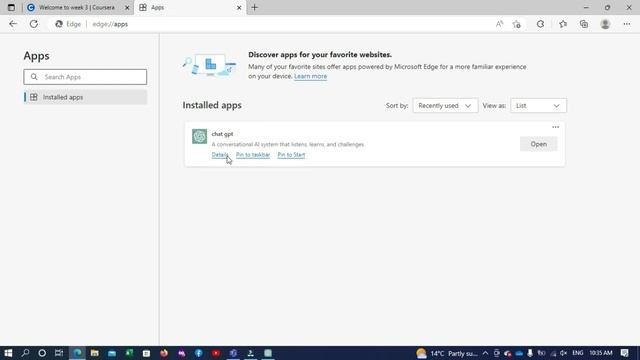The width and height of the screenshot is (640, 360).
Task: Open Windows taskbar search
Action: click(25, 353)
